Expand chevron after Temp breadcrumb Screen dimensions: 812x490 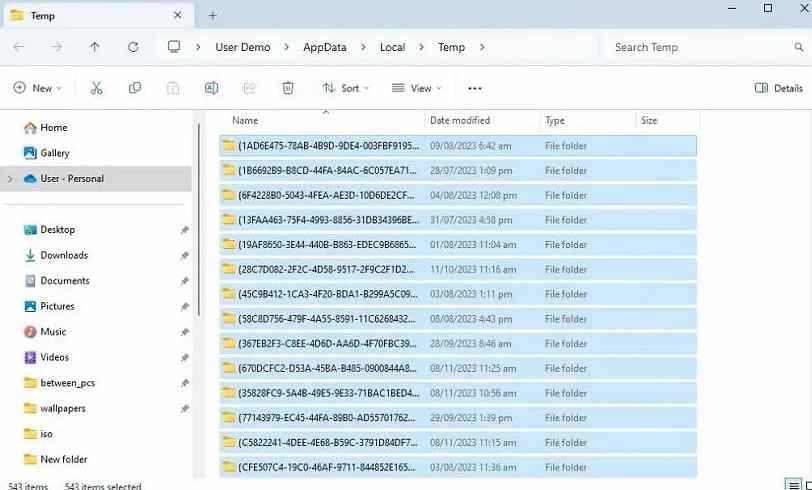[x=482, y=47]
